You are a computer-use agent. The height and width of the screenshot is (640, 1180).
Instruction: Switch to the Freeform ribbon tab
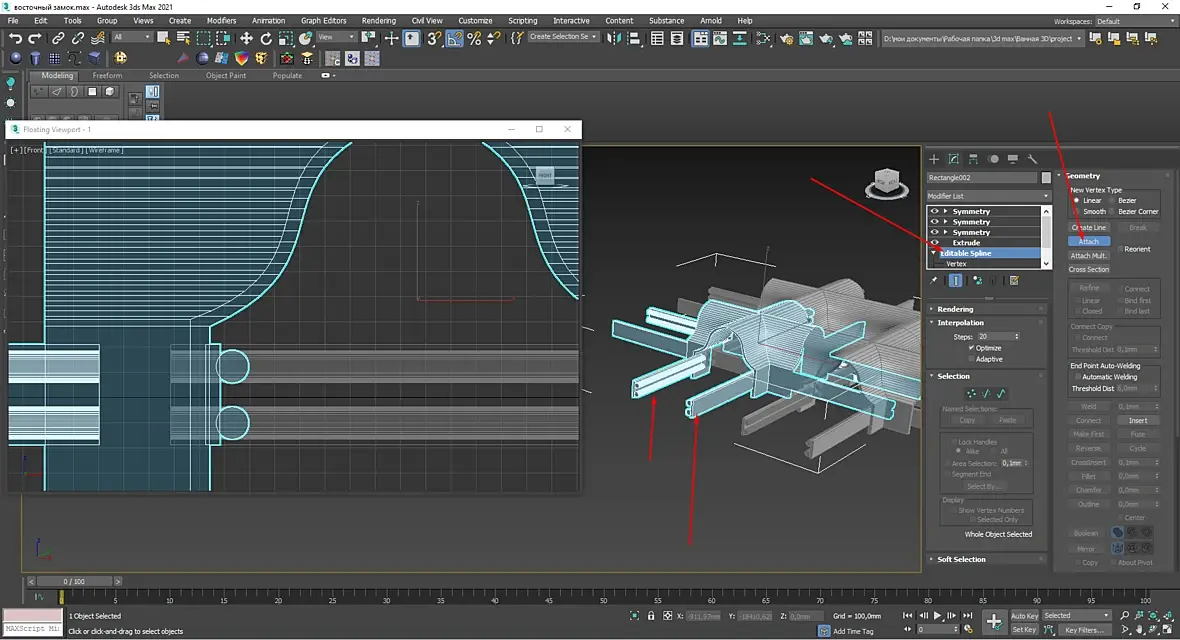click(x=107, y=75)
